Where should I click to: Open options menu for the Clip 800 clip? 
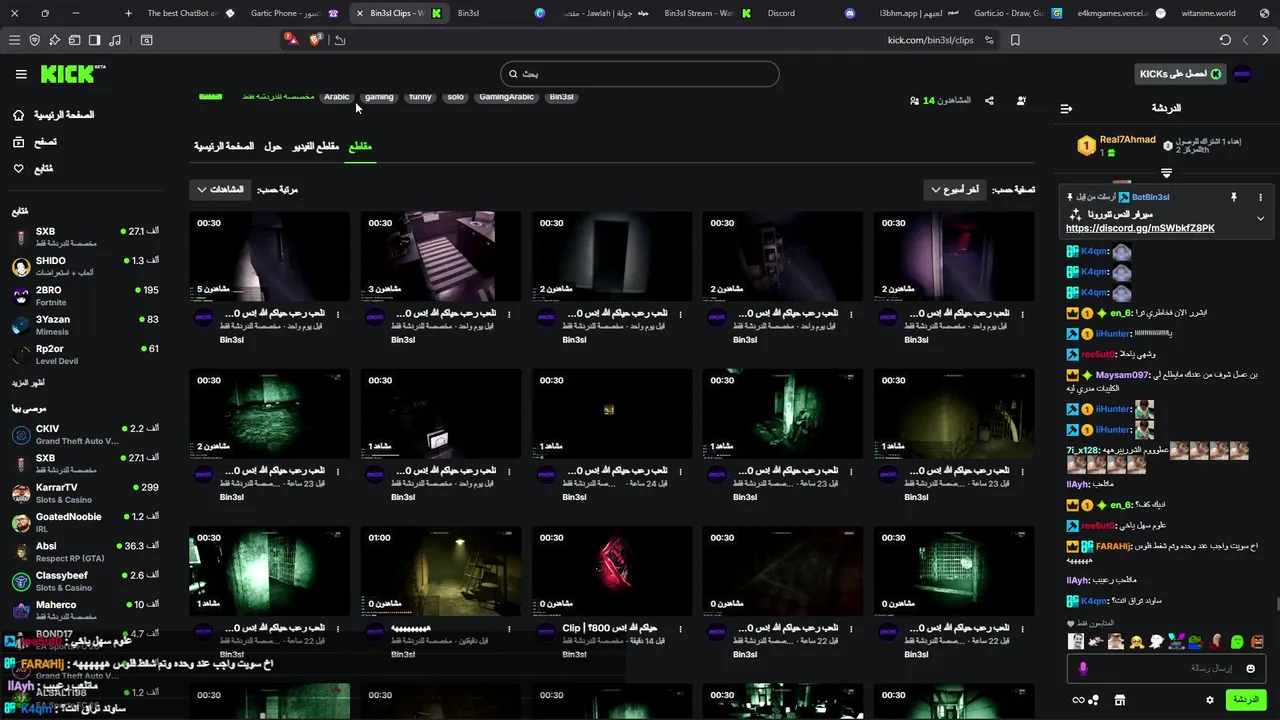[680, 630]
